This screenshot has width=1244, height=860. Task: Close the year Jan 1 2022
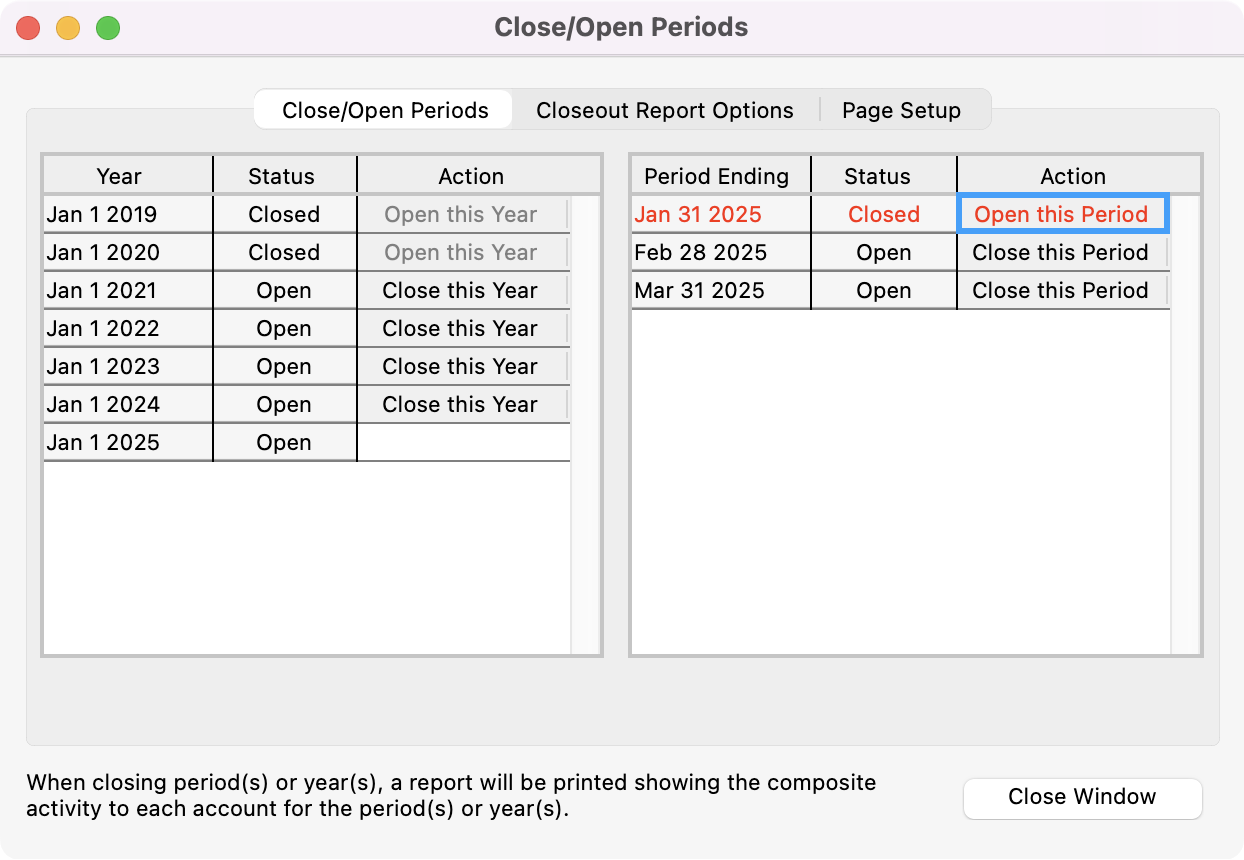click(460, 329)
